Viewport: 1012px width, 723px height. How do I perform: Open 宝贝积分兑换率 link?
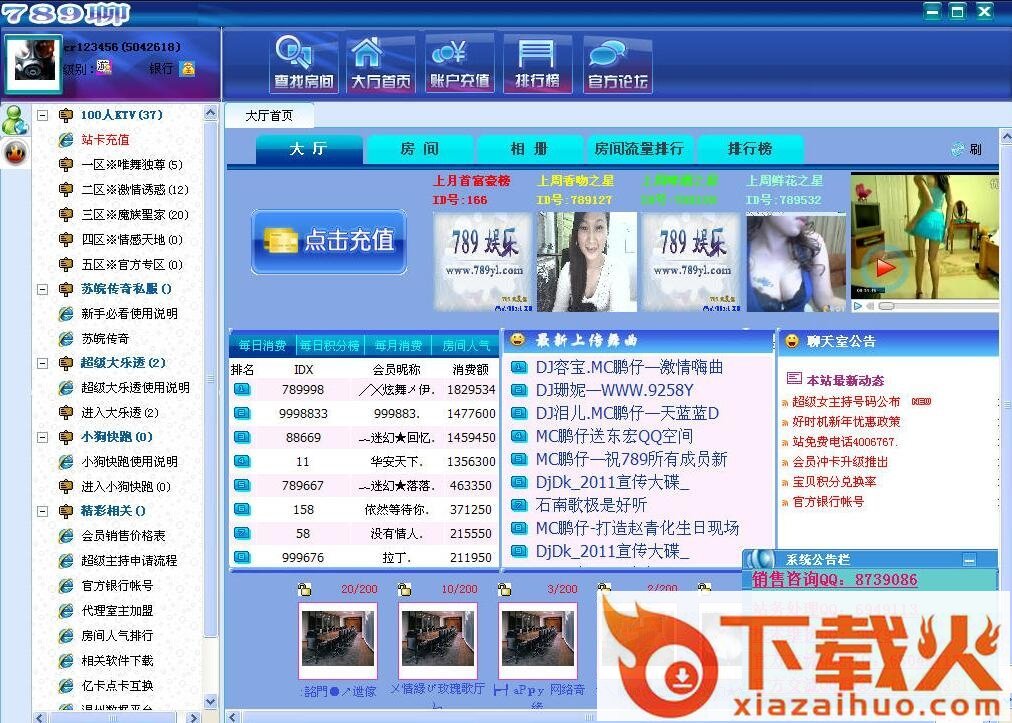(835, 482)
